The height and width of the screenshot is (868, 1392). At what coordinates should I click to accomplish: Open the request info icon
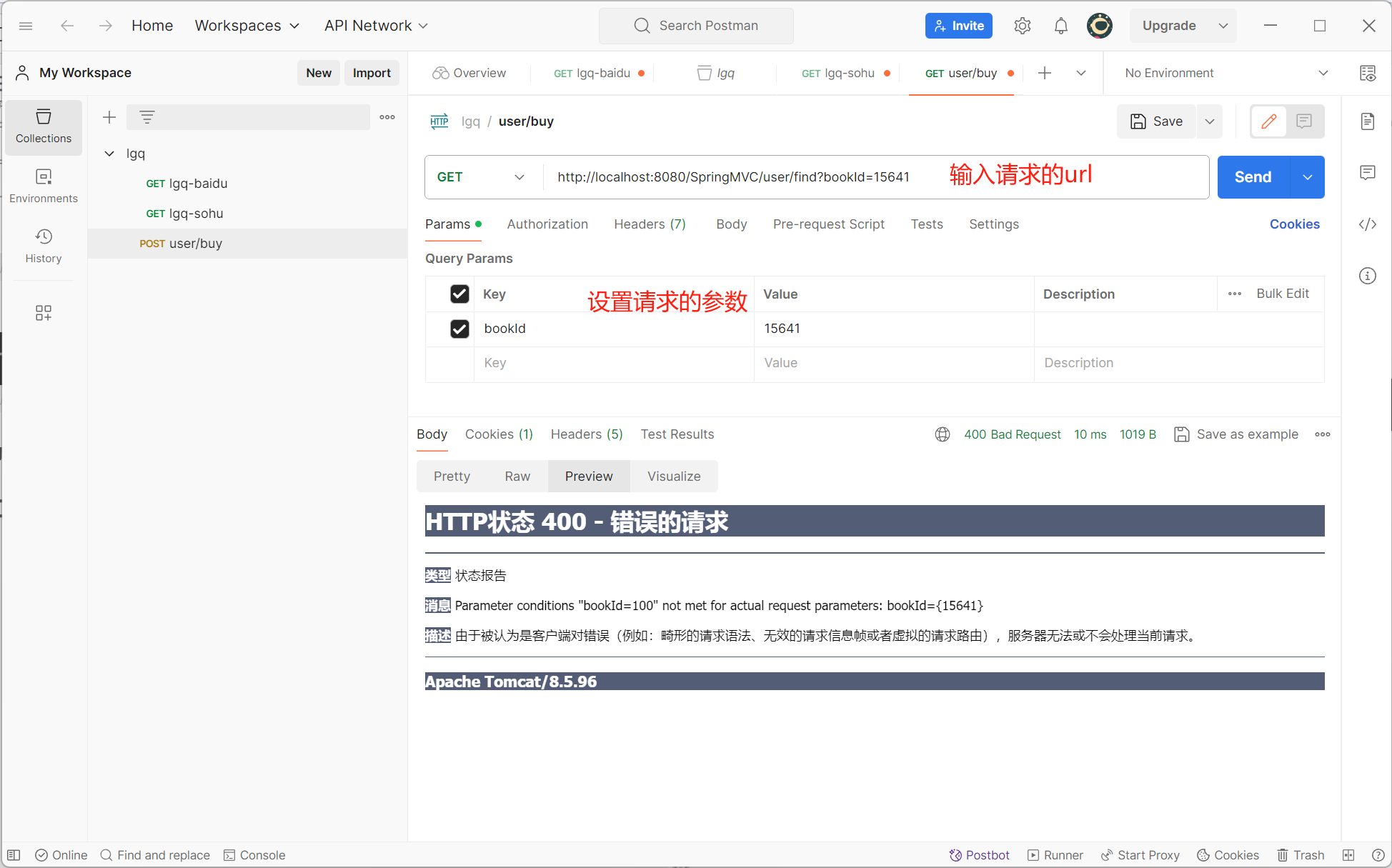point(1368,276)
